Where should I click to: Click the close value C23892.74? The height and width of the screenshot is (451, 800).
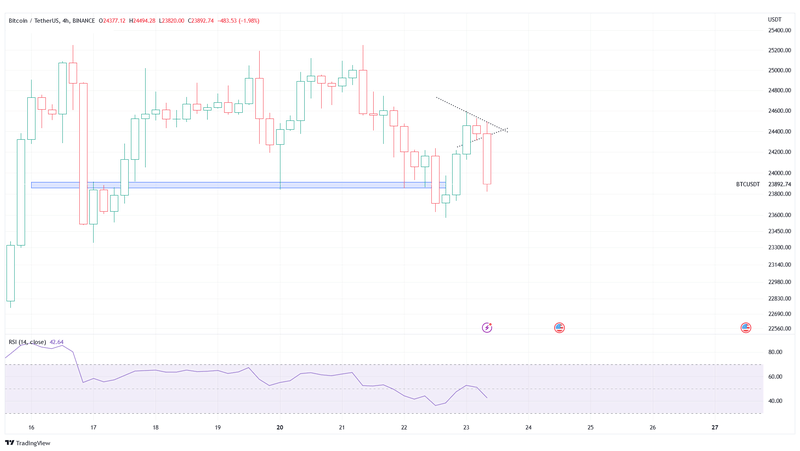[201, 21]
